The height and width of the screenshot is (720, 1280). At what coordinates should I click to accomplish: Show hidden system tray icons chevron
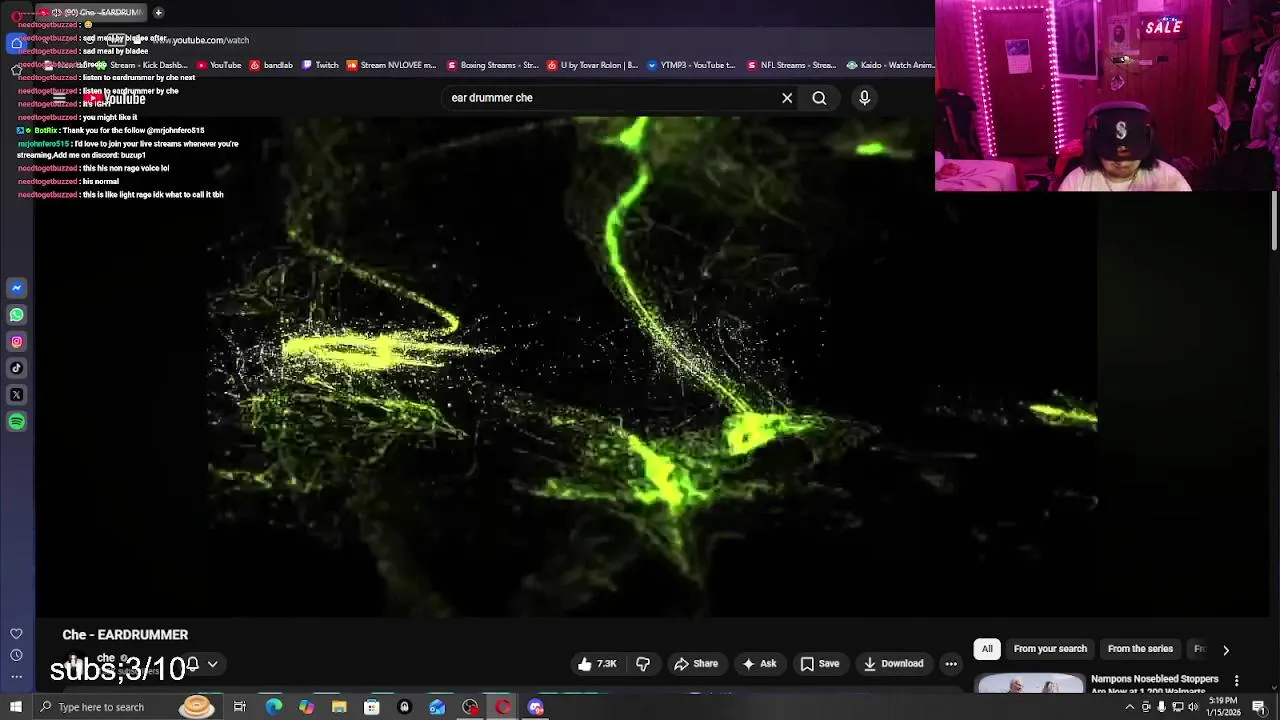point(1130,707)
